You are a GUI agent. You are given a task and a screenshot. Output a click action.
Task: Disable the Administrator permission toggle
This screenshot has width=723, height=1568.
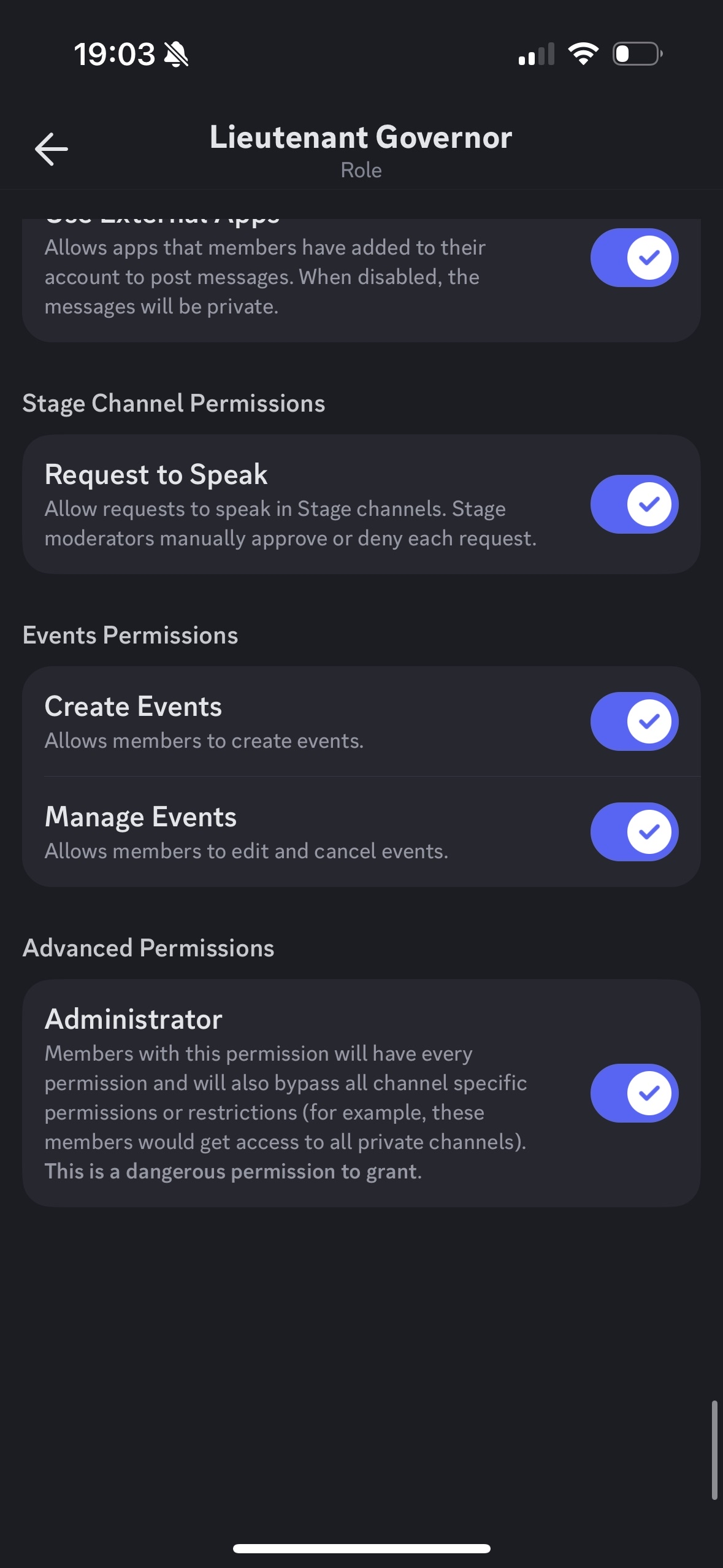[x=634, y=1093]
